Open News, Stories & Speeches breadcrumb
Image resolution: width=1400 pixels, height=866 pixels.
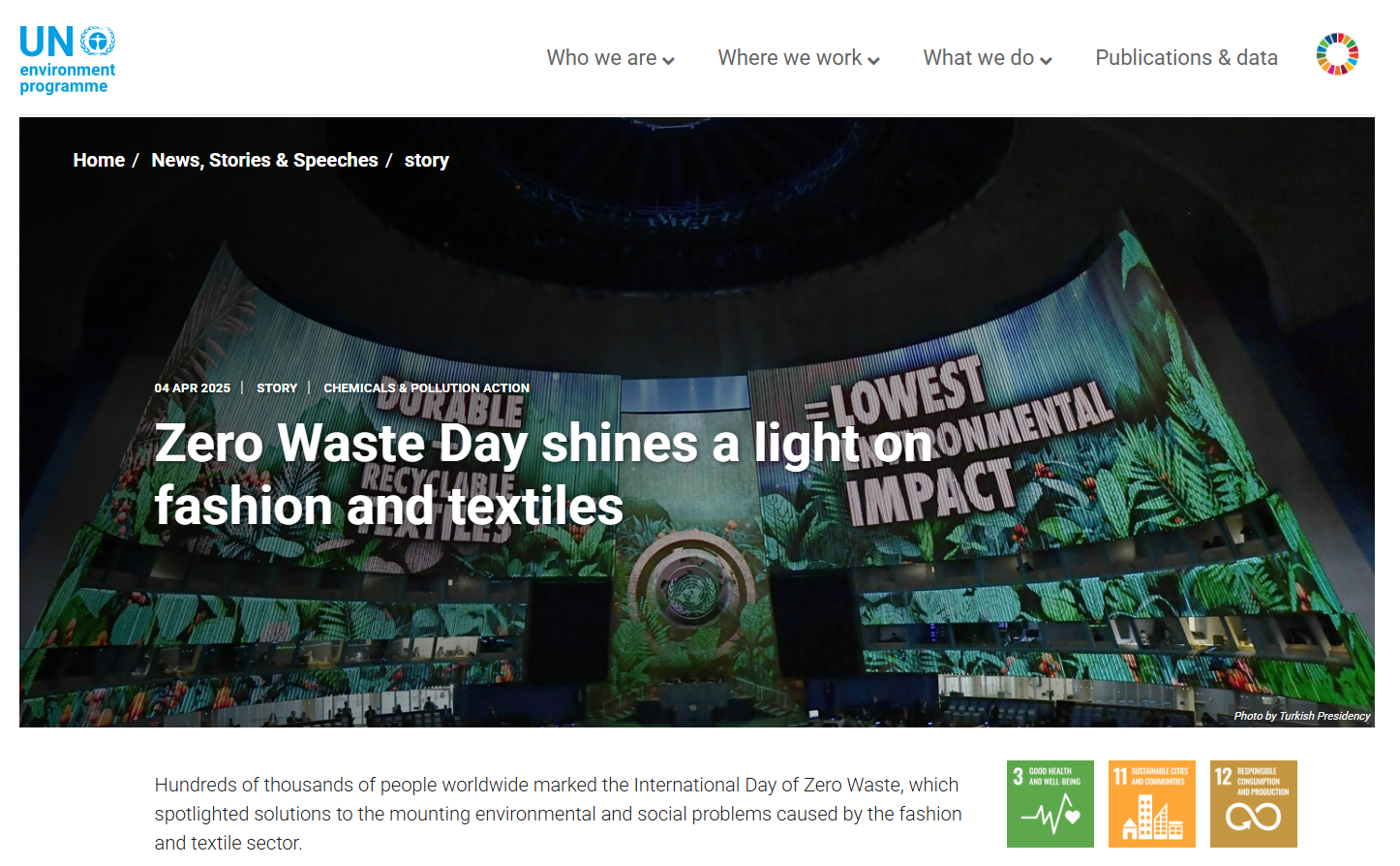pyautogui.click(x=264, y=160)
